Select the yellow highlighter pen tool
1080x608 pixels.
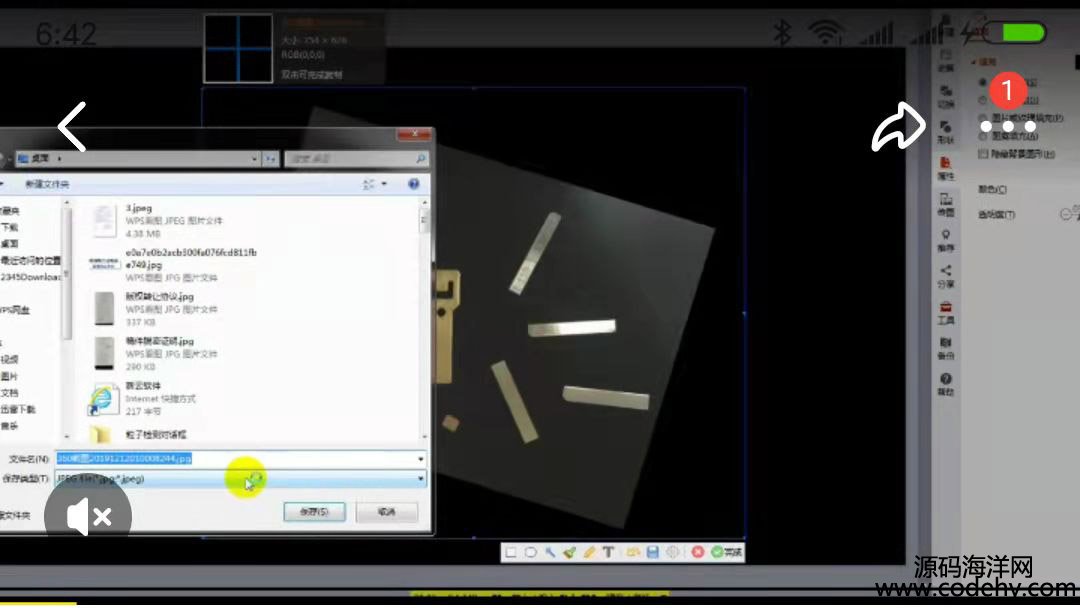pos(589,552)
